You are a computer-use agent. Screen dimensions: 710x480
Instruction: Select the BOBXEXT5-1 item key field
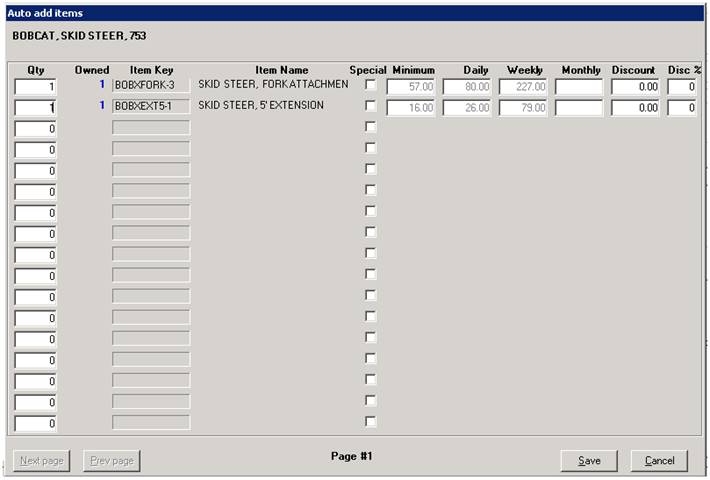pyautogui.click(x=151, y=106)
